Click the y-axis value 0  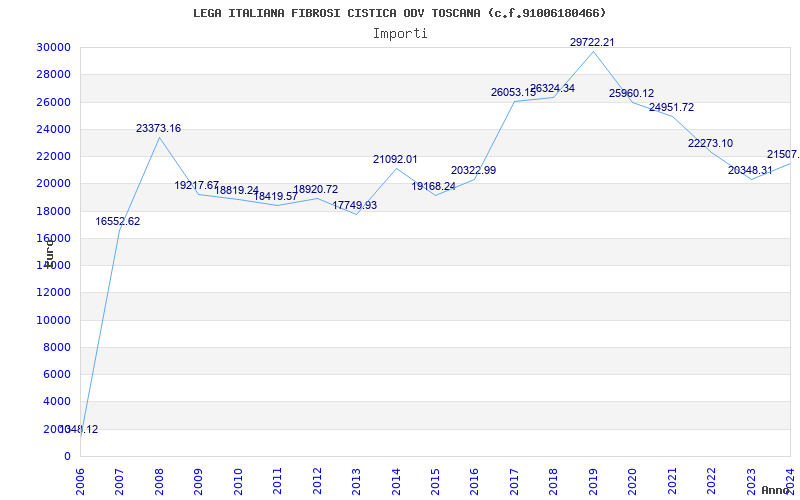pos(67,456)
